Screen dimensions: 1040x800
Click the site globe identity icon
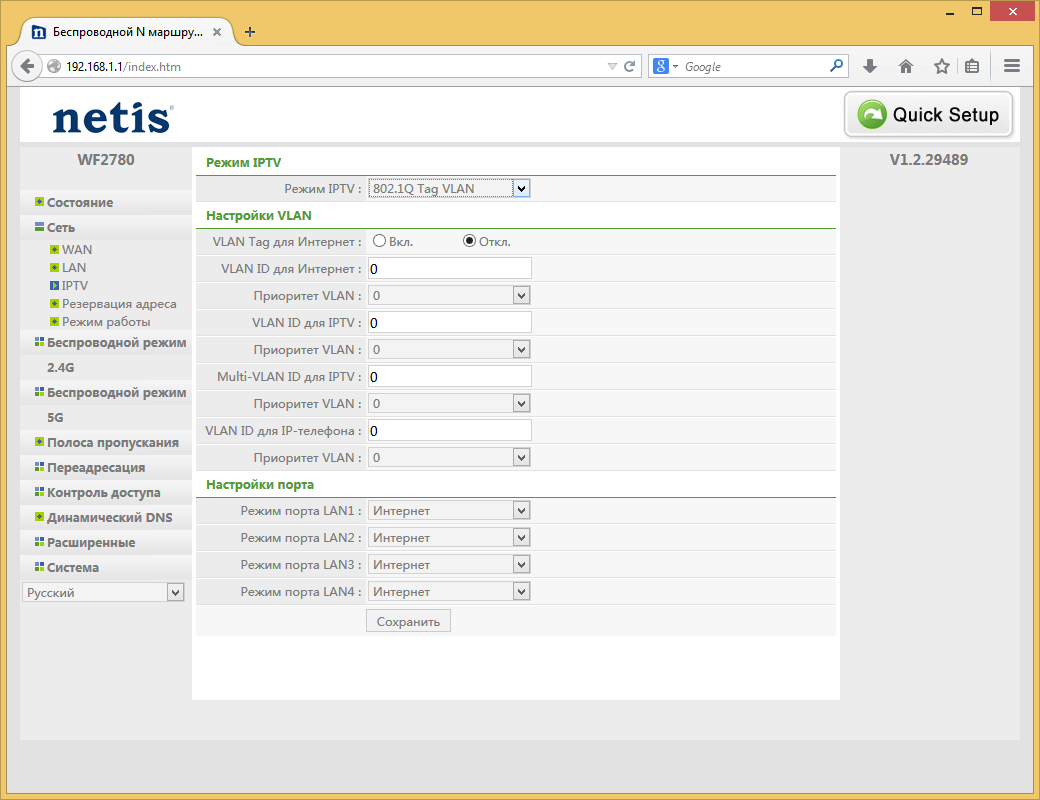pos(54,66)
